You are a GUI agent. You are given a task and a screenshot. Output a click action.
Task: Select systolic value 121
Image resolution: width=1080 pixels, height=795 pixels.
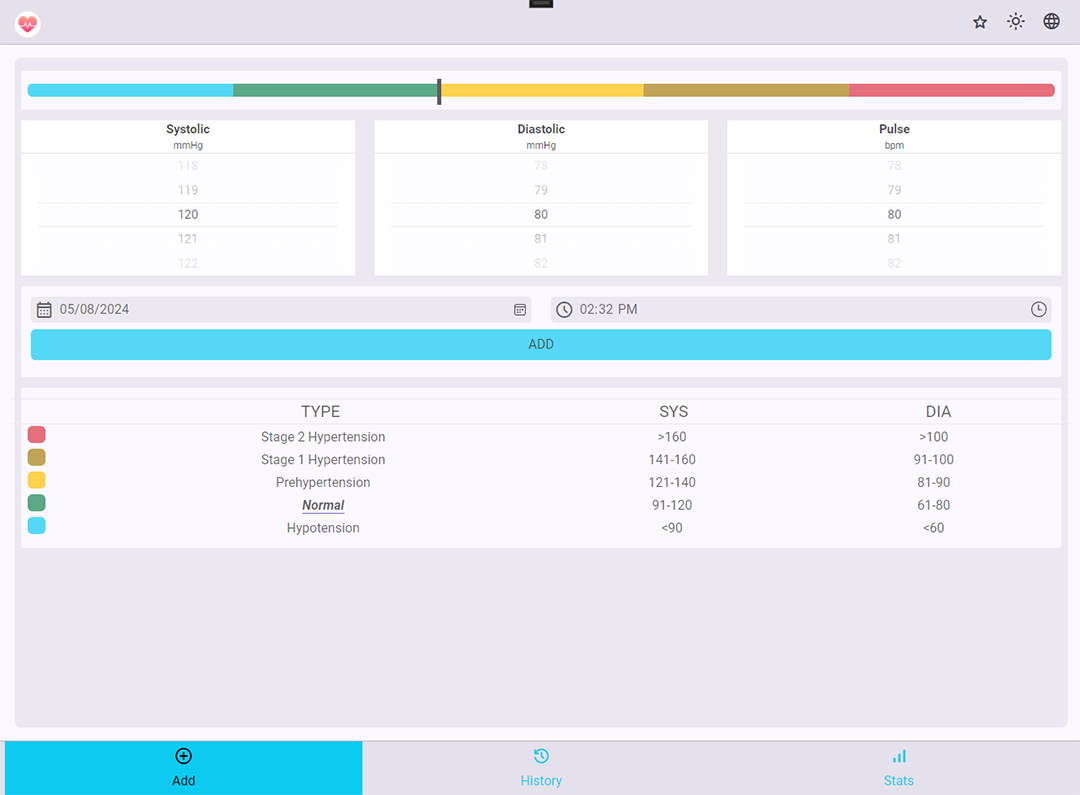click(x=188, y=239)
